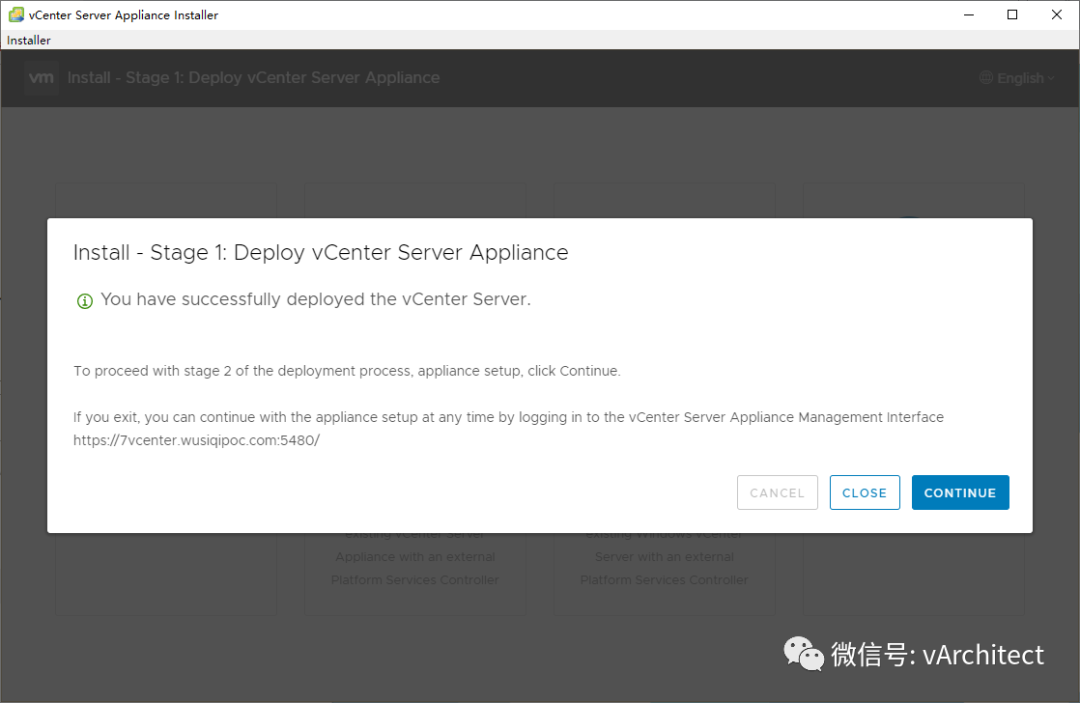Click the 'You have successfully deployed' message
This screenshot has width=1080, height=703.
(315, 300)
